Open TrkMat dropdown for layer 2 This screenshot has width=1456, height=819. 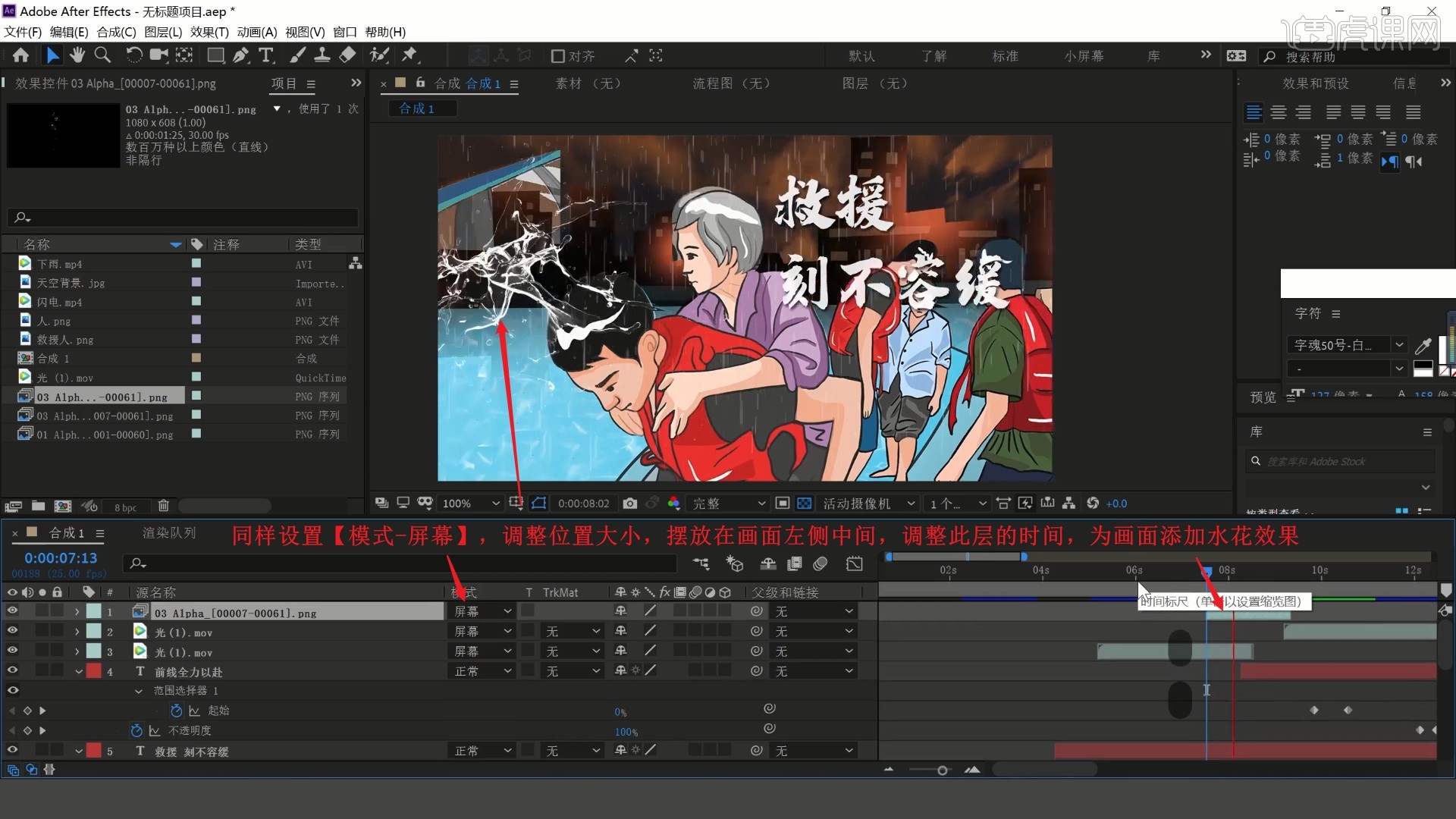(573, 631)
